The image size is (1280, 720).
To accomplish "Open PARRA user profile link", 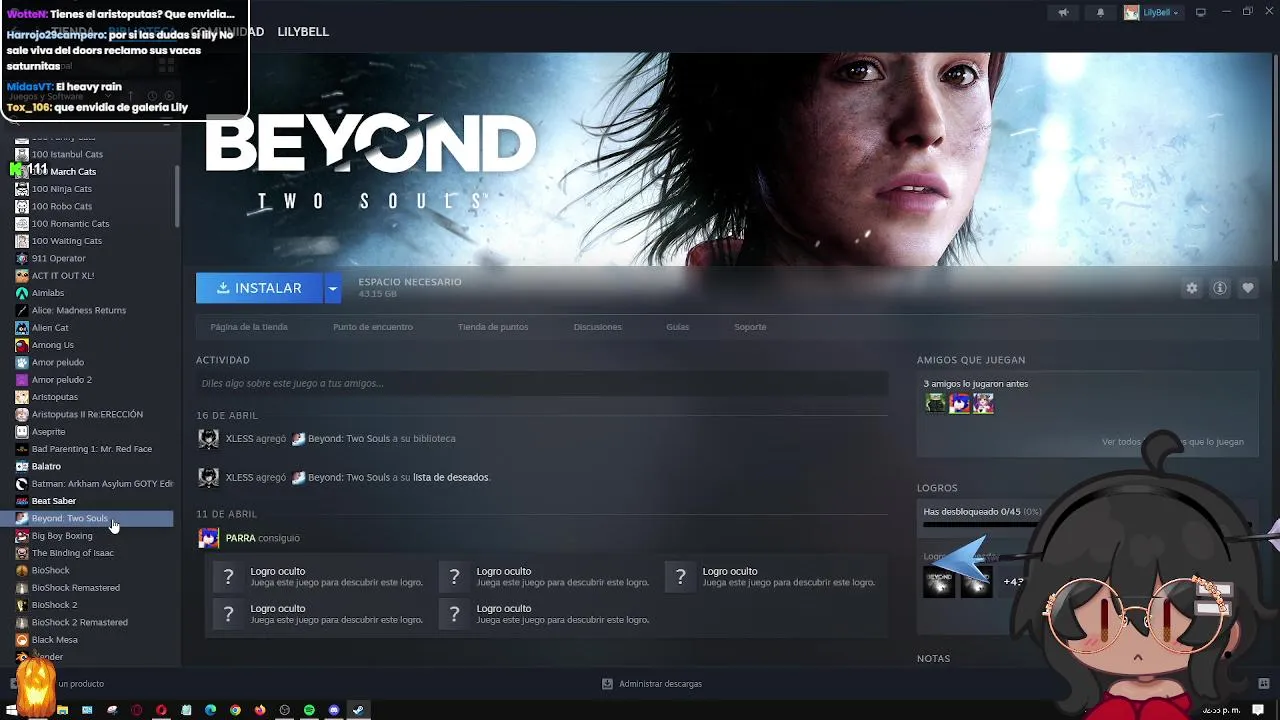I will 240,538.
